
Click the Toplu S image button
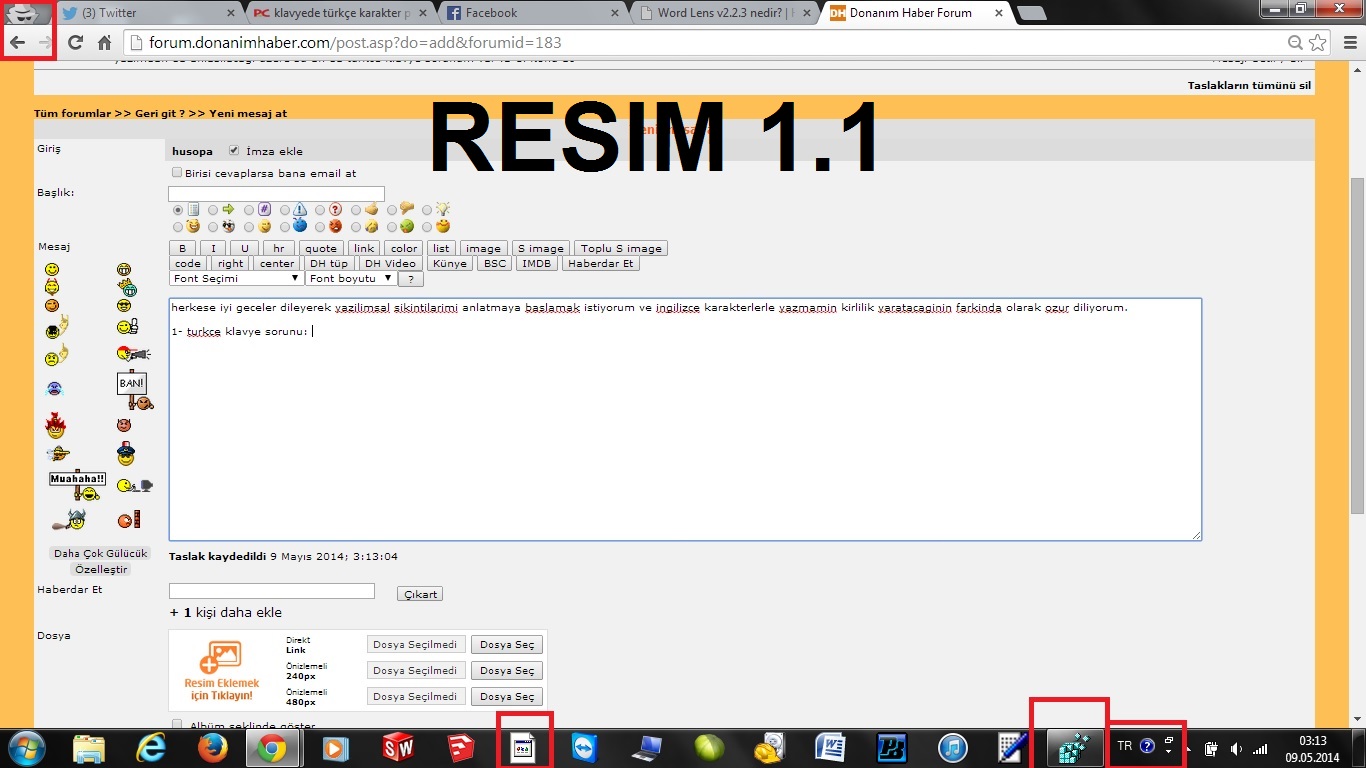coord(621,248)
